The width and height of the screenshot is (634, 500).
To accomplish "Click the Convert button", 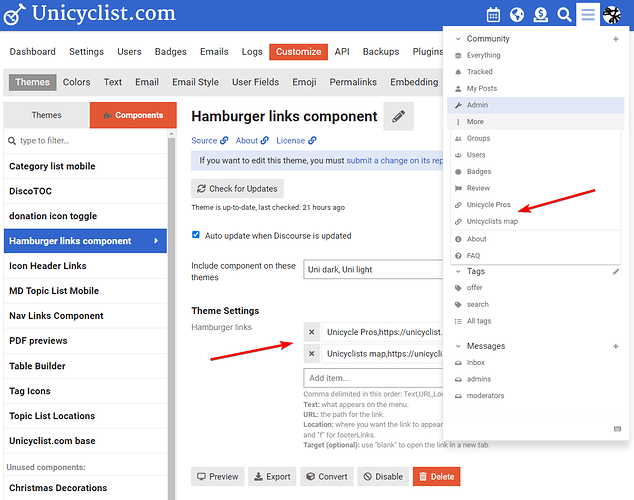I will click(327, 477).
